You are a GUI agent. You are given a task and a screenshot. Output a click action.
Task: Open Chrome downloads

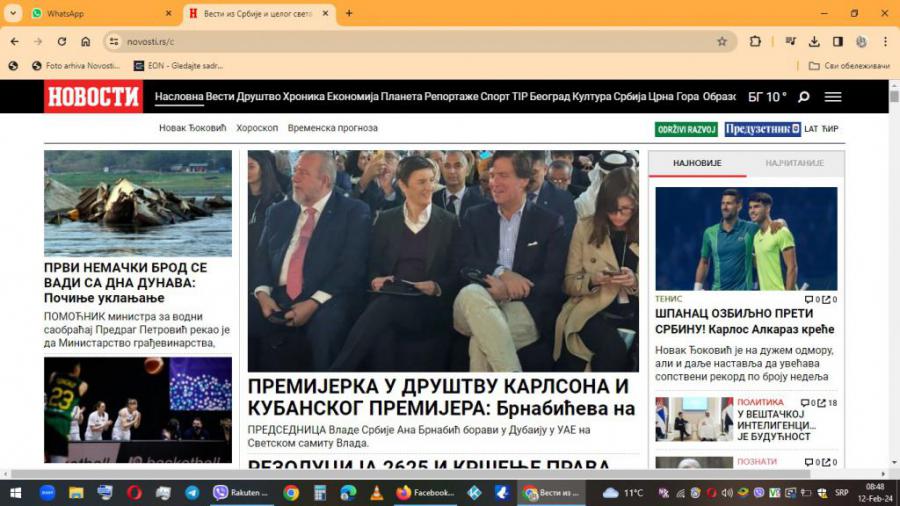pos(814,41)
